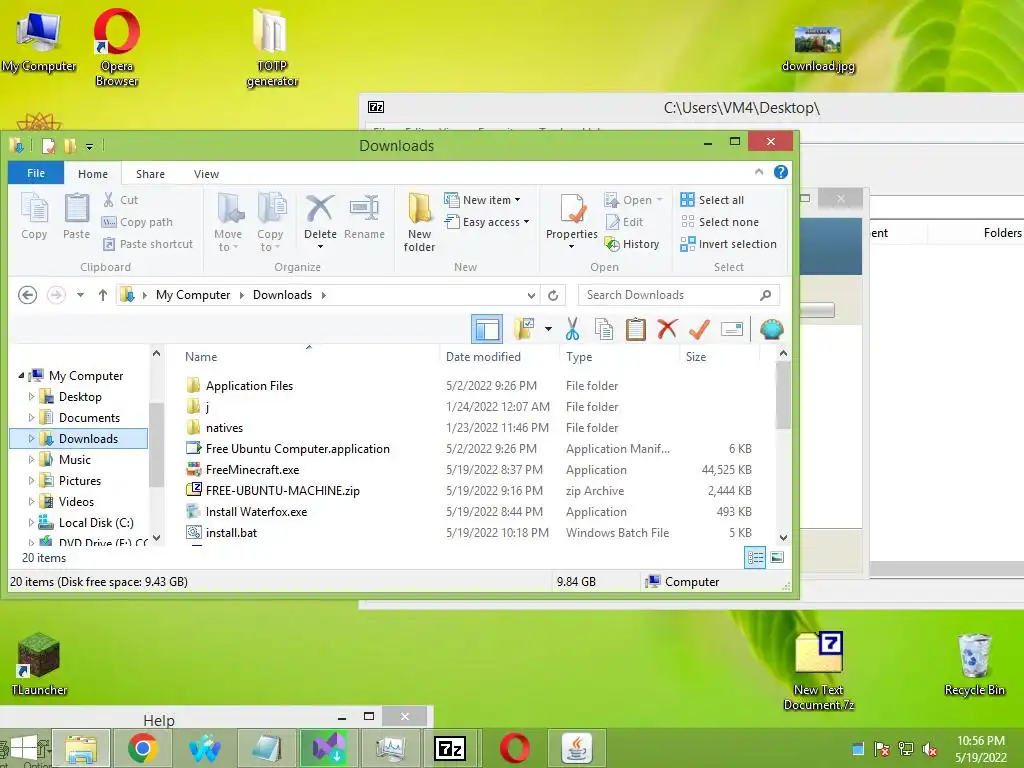
Task: Click Invert selection in ribbon
Action: [728, 244]
